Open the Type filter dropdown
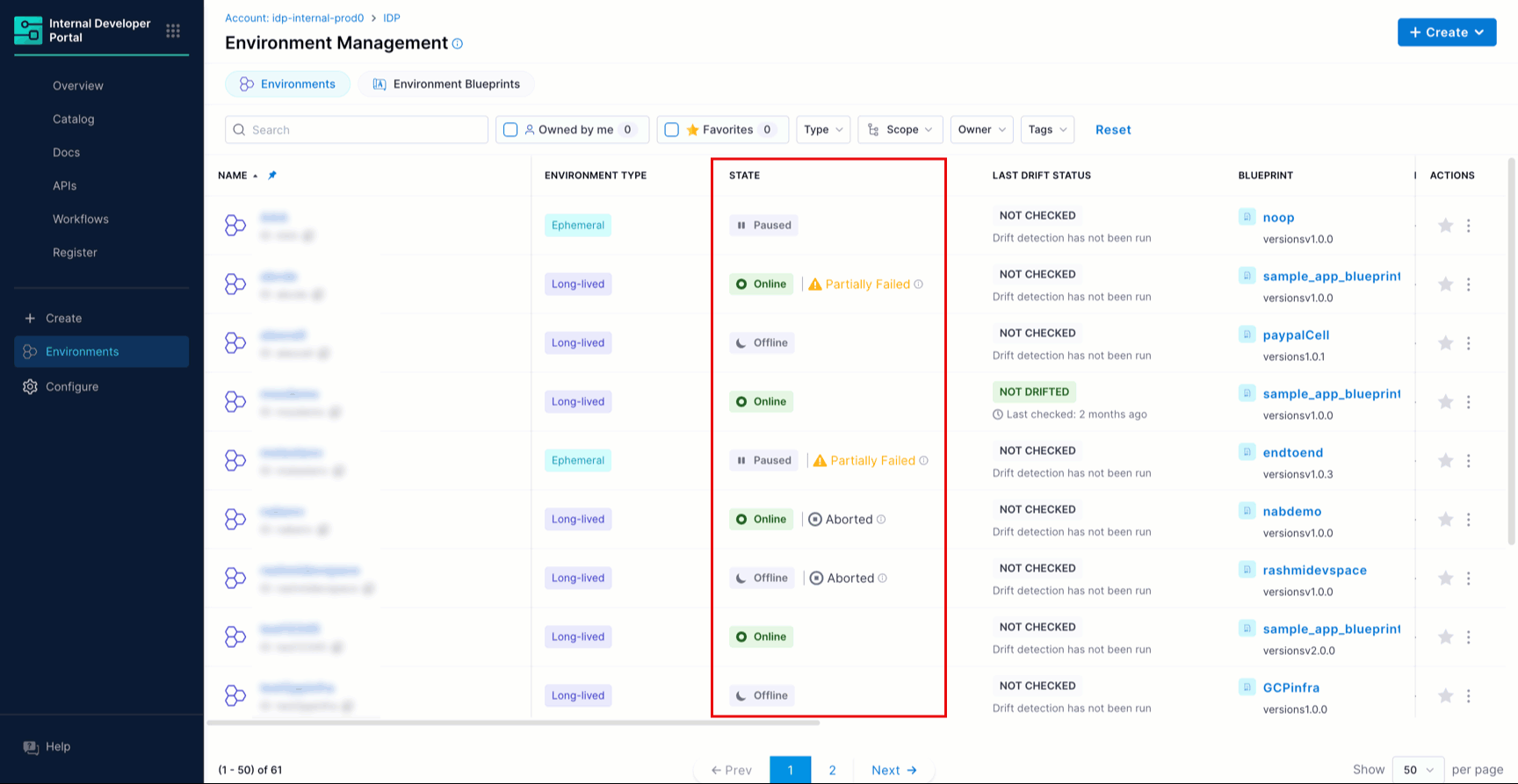Screen dimensions: 1518x784 (x=823, y=130)
